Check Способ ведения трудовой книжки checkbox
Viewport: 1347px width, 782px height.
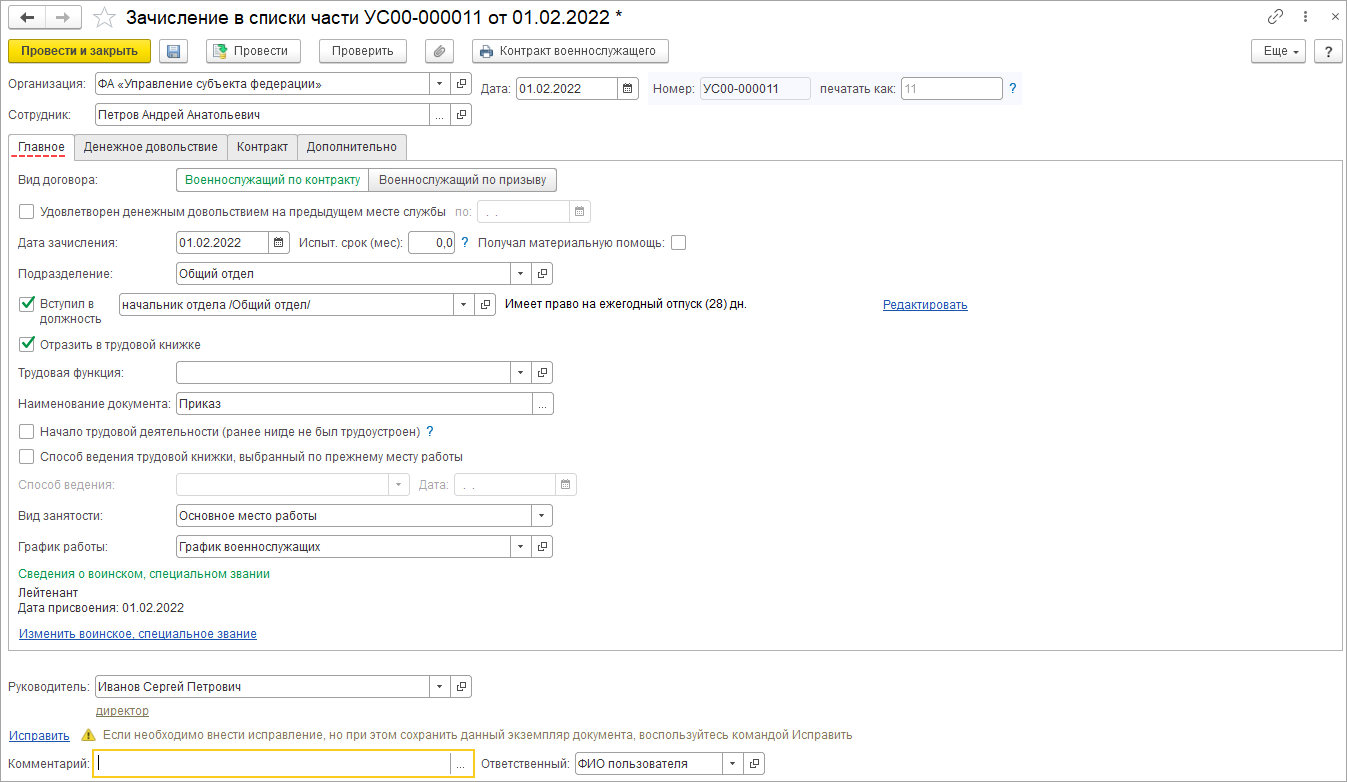27,457
